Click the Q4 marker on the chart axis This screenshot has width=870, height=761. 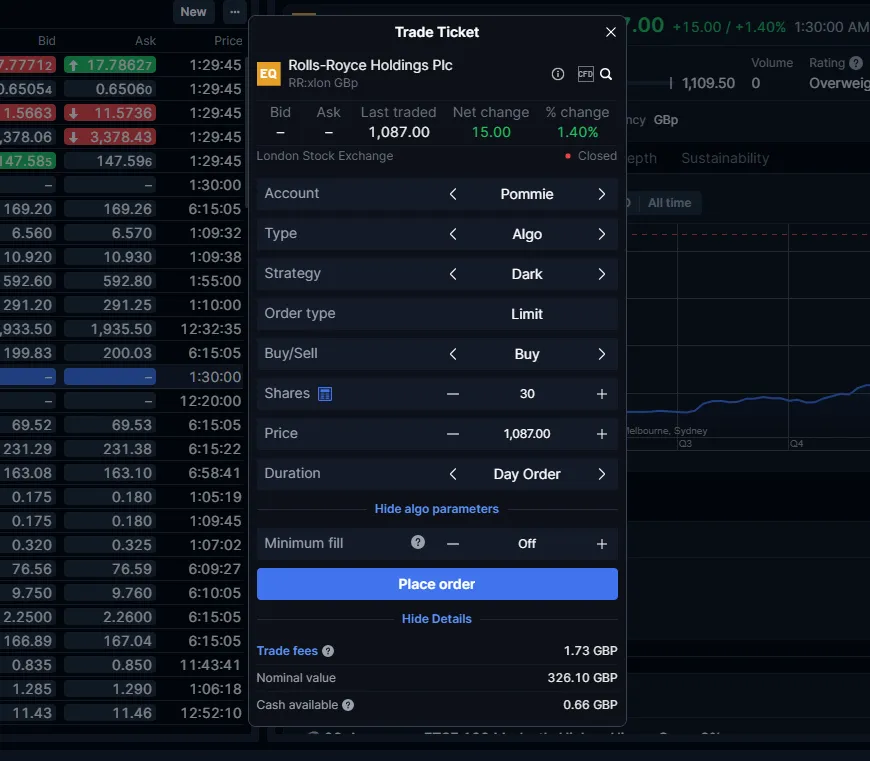point(796,444)
